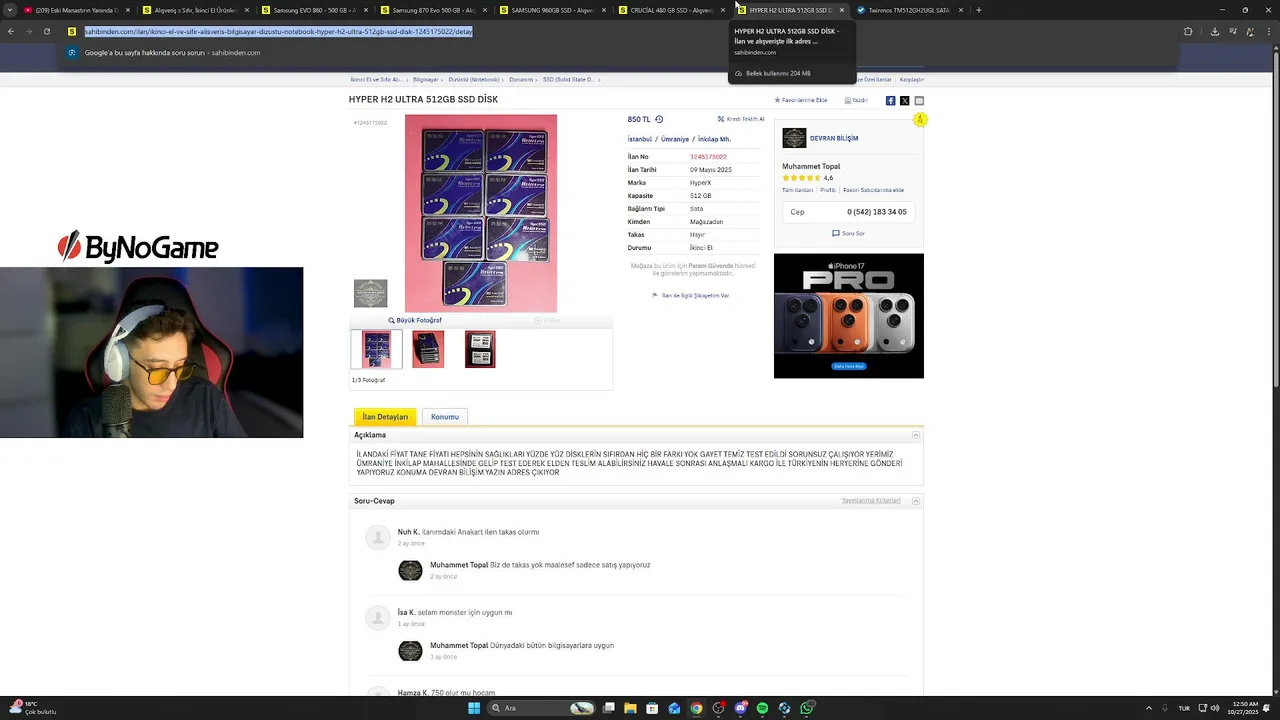
Task: Click Favorilerime Ekle star link
Action: (801, 100)
